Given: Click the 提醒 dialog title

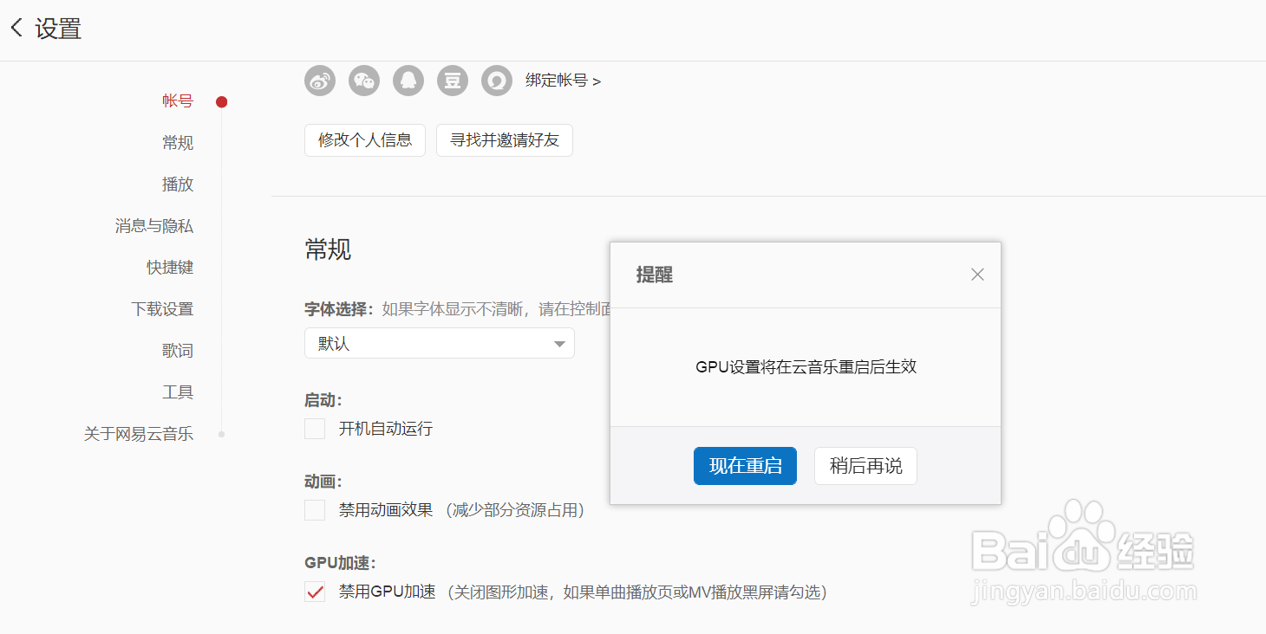Looking at the screenshot, I should click(x=655, y=275).
